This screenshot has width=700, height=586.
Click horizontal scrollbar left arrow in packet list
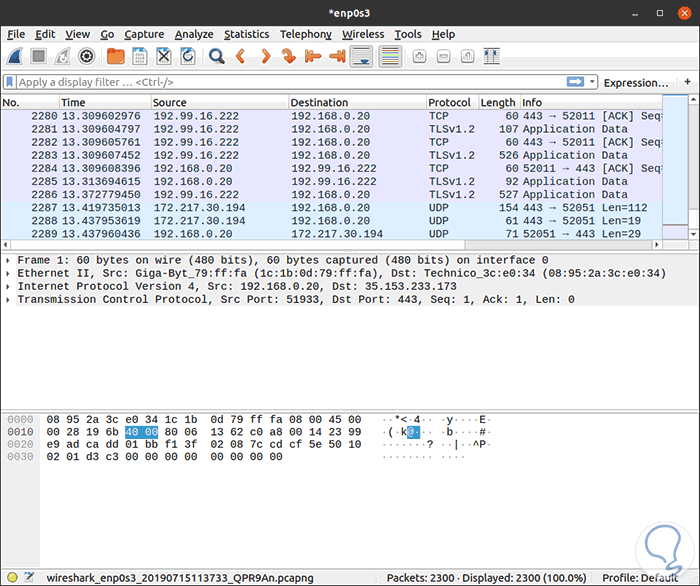6,245
